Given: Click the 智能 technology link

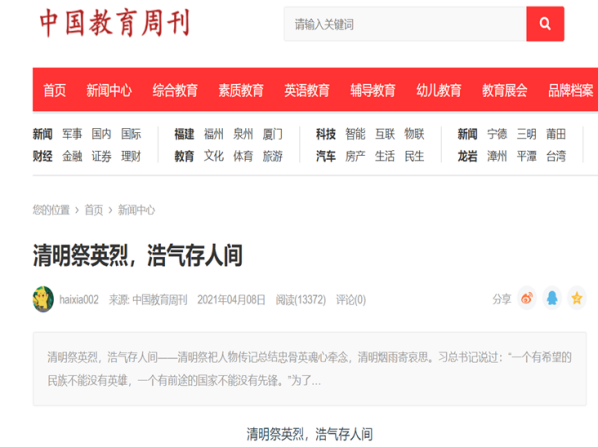Looking at the screenshot, I should point(355,134).
